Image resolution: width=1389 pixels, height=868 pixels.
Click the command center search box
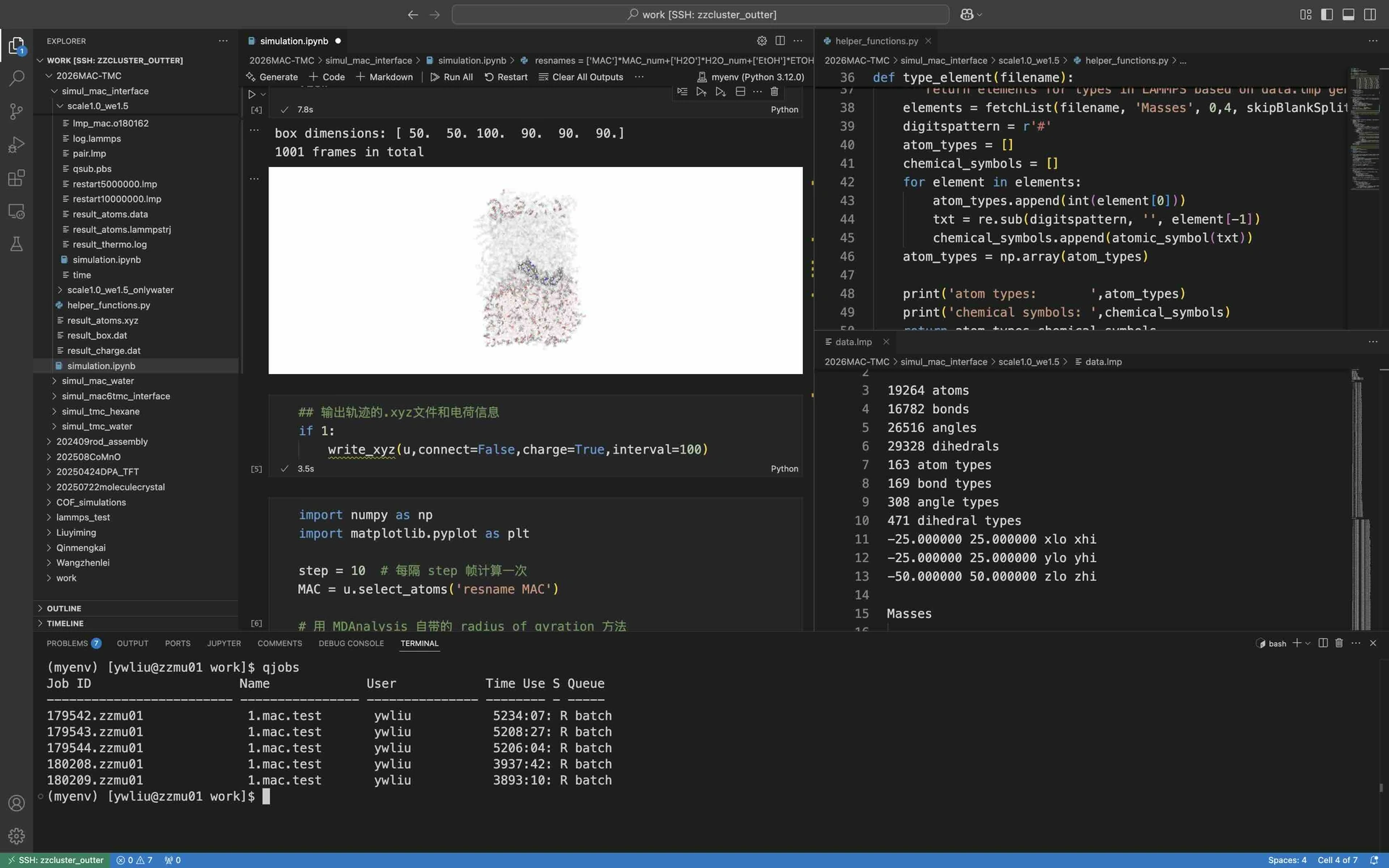click(700, 14)
